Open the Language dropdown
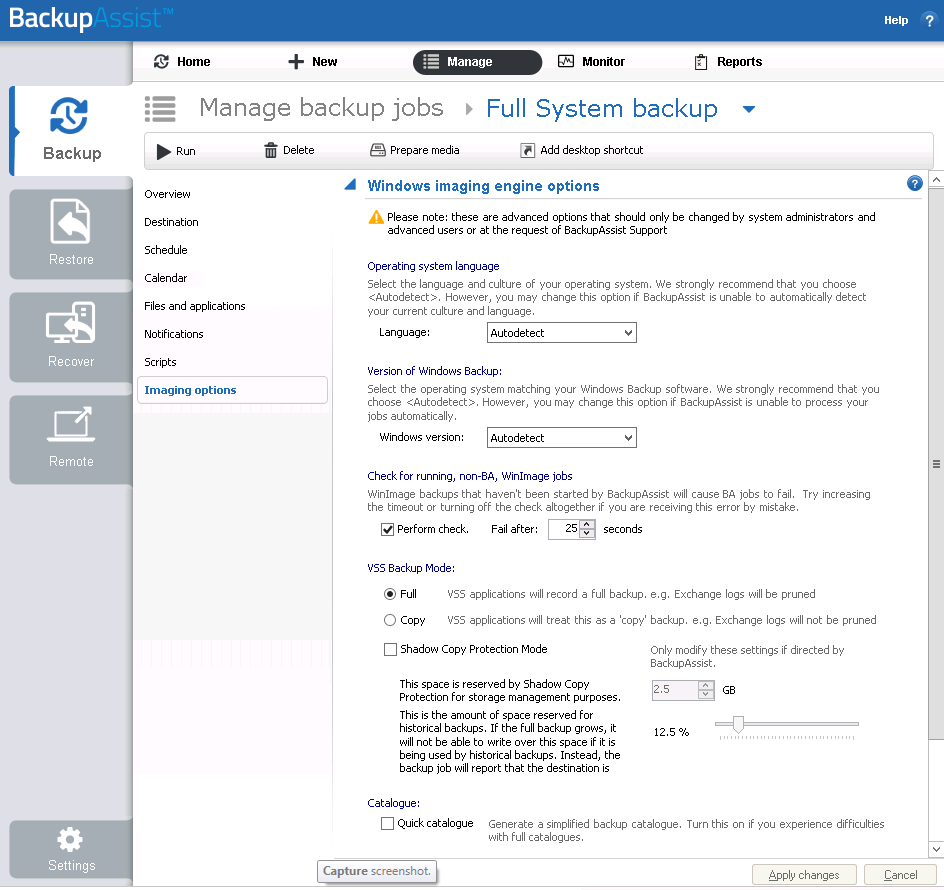944x890 pixels. pyautogui.click(x=562, y=332)
